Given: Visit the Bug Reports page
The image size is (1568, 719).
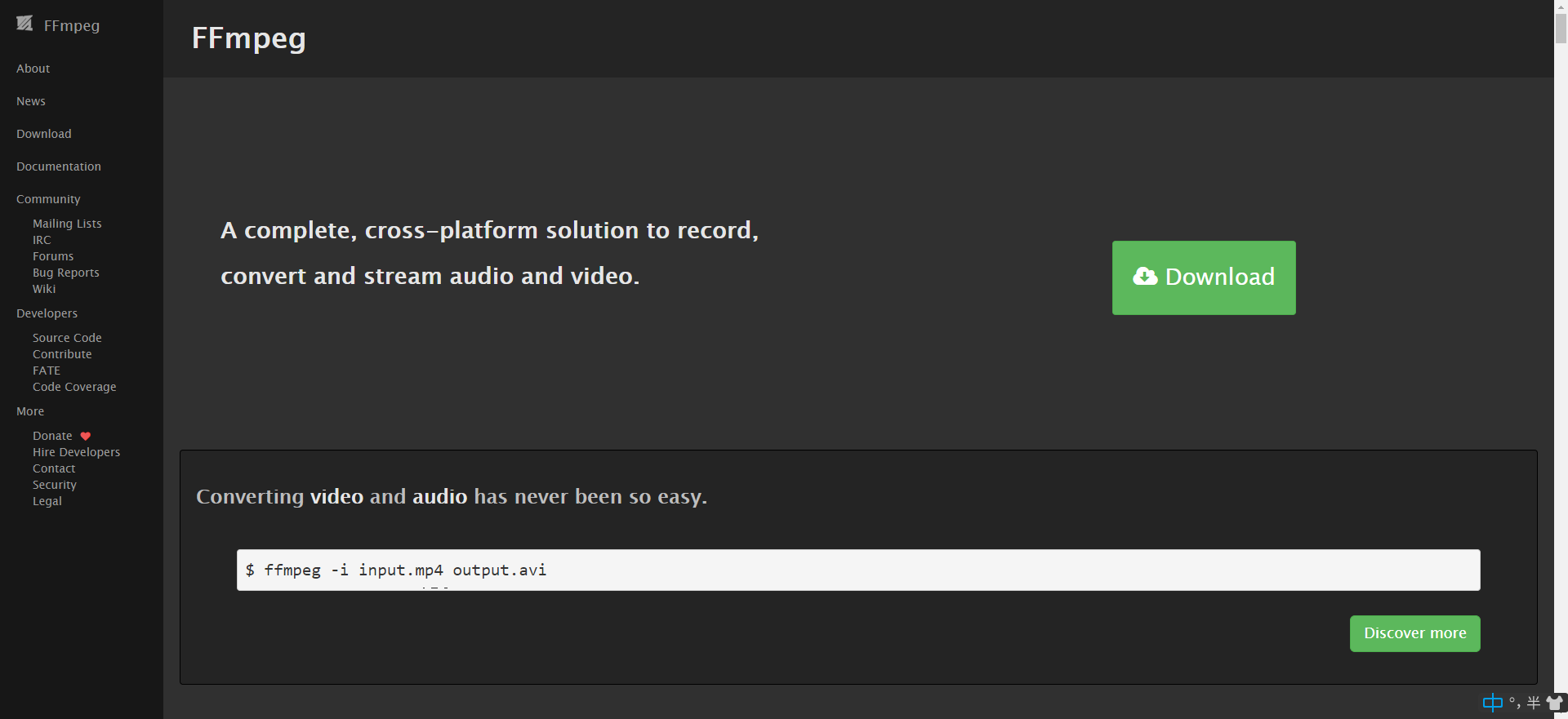Looking at the screenshot, I should click(x=66, y=273).
